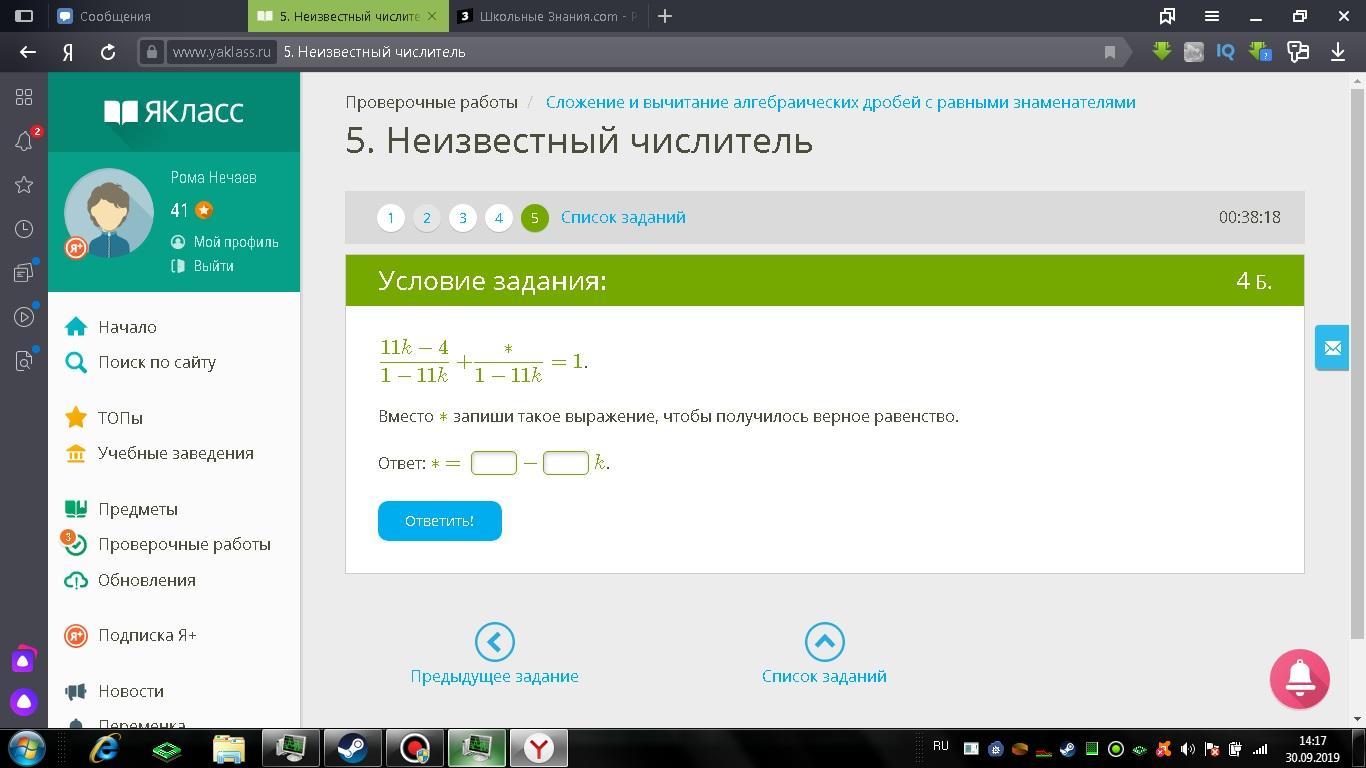1366x768 pixels.
Task: Open new browser tab with plus button
Action: (x=665, y=16)
